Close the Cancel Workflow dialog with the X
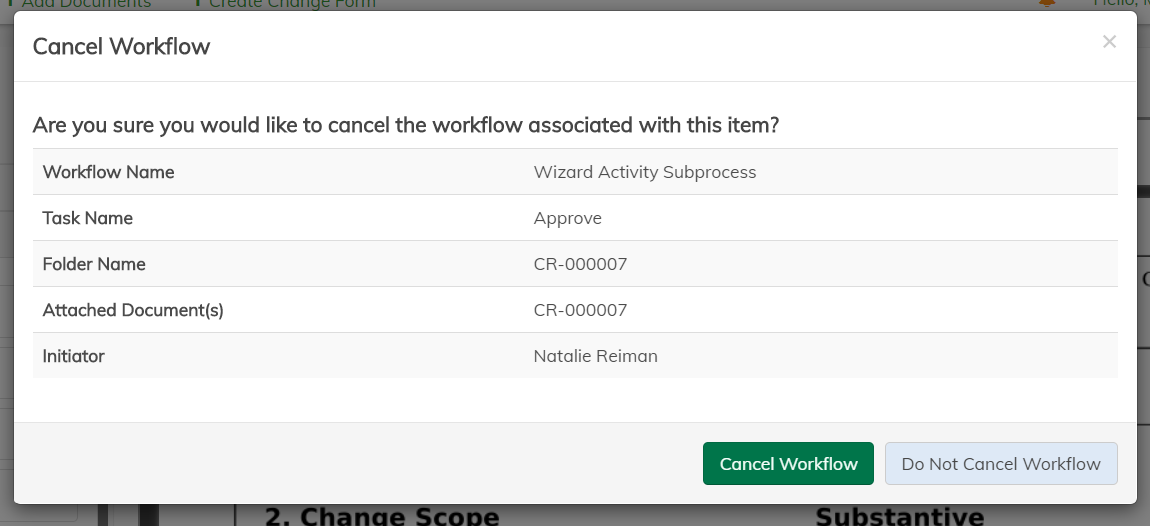The width and height of the screenshot is (1150, 526). 1109,42
